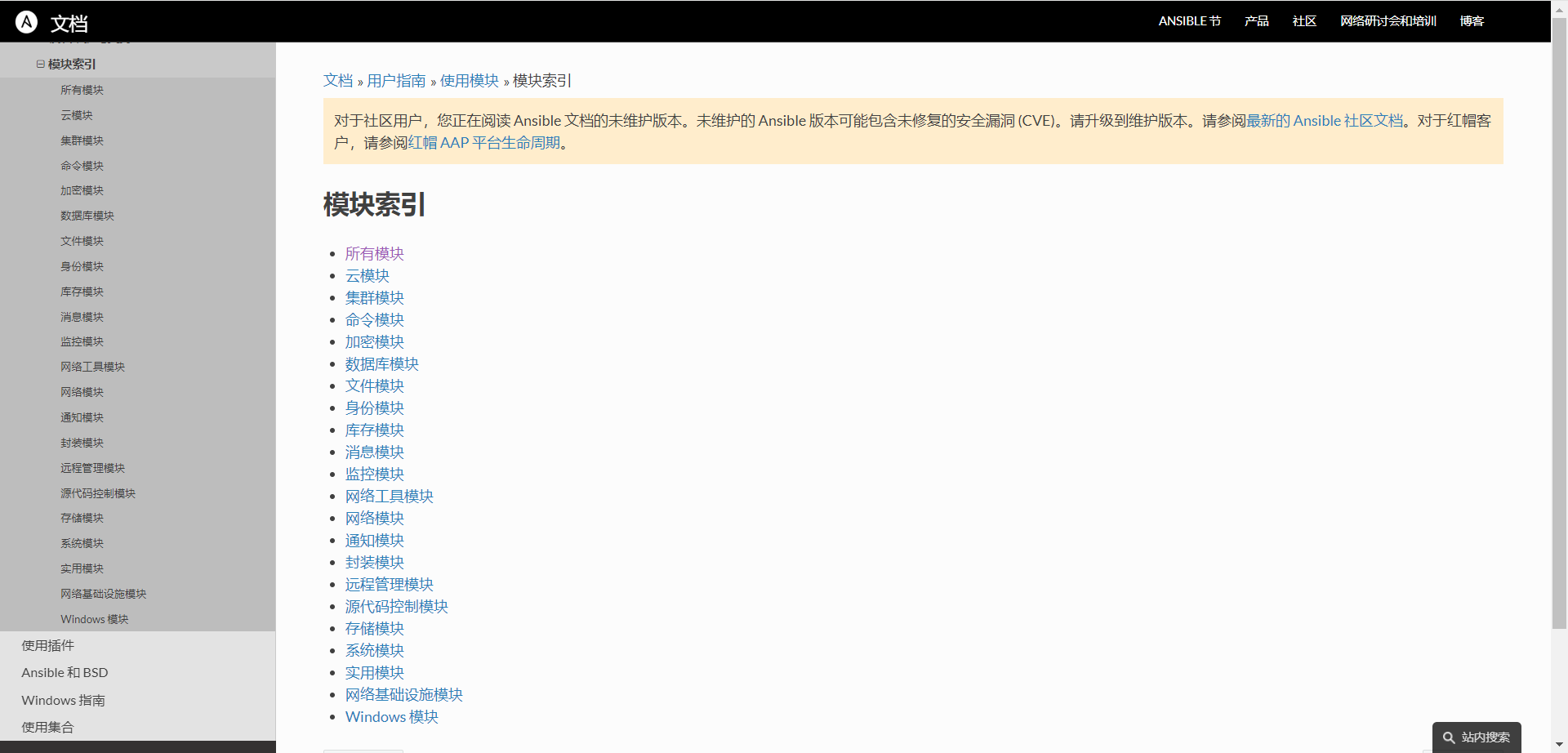Select 消息模块 in the sidebar

click(x=82, y=317)
